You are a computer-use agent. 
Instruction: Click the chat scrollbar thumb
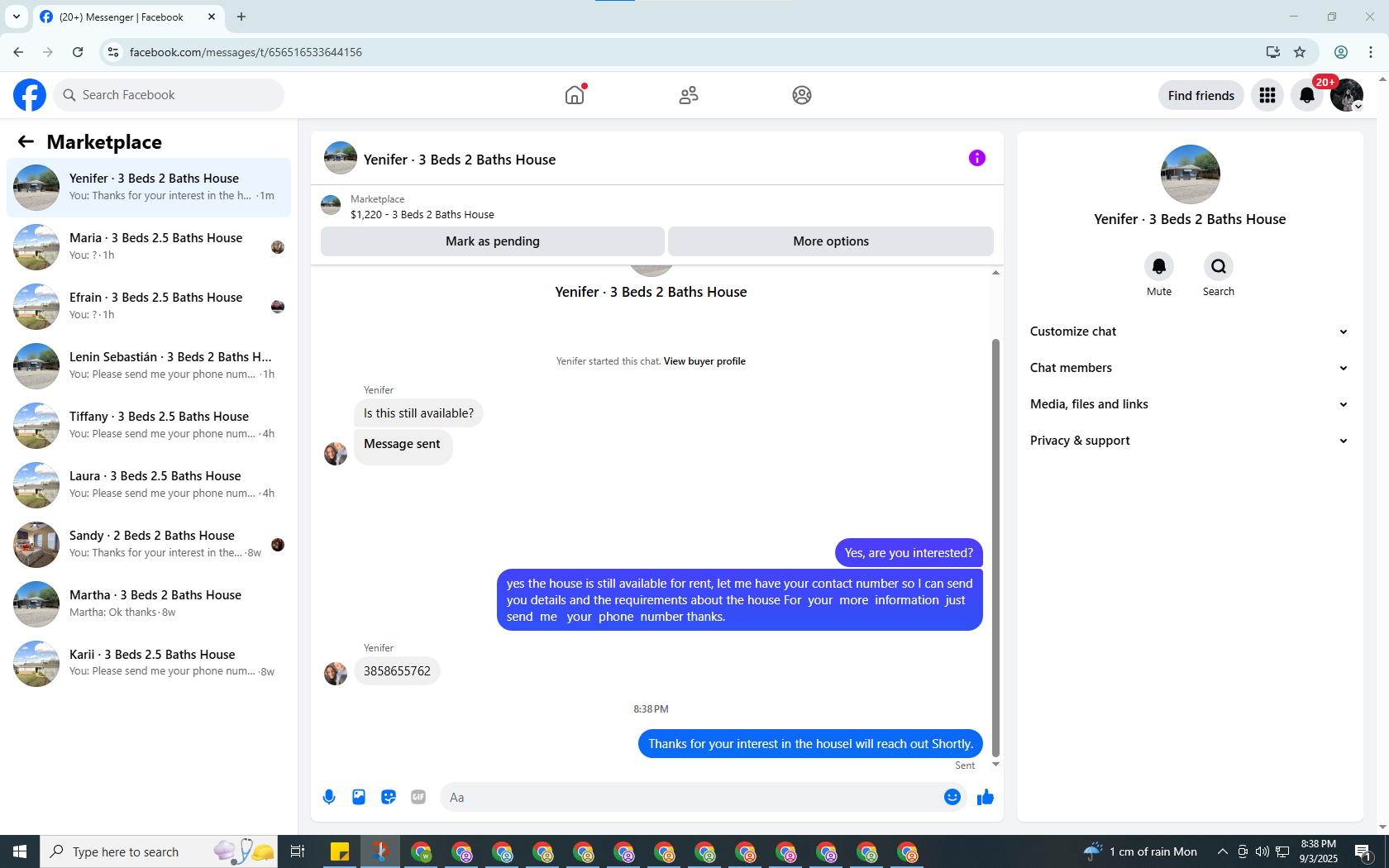tap(995, 547)
